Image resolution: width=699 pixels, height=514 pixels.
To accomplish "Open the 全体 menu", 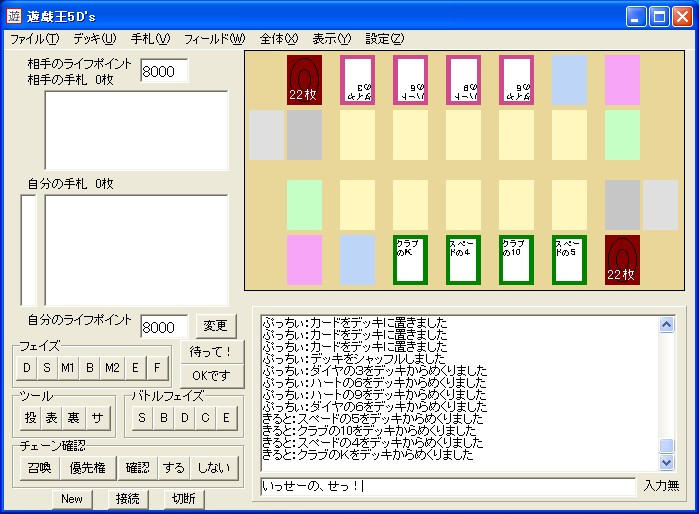I will click(x=279, y=39).
